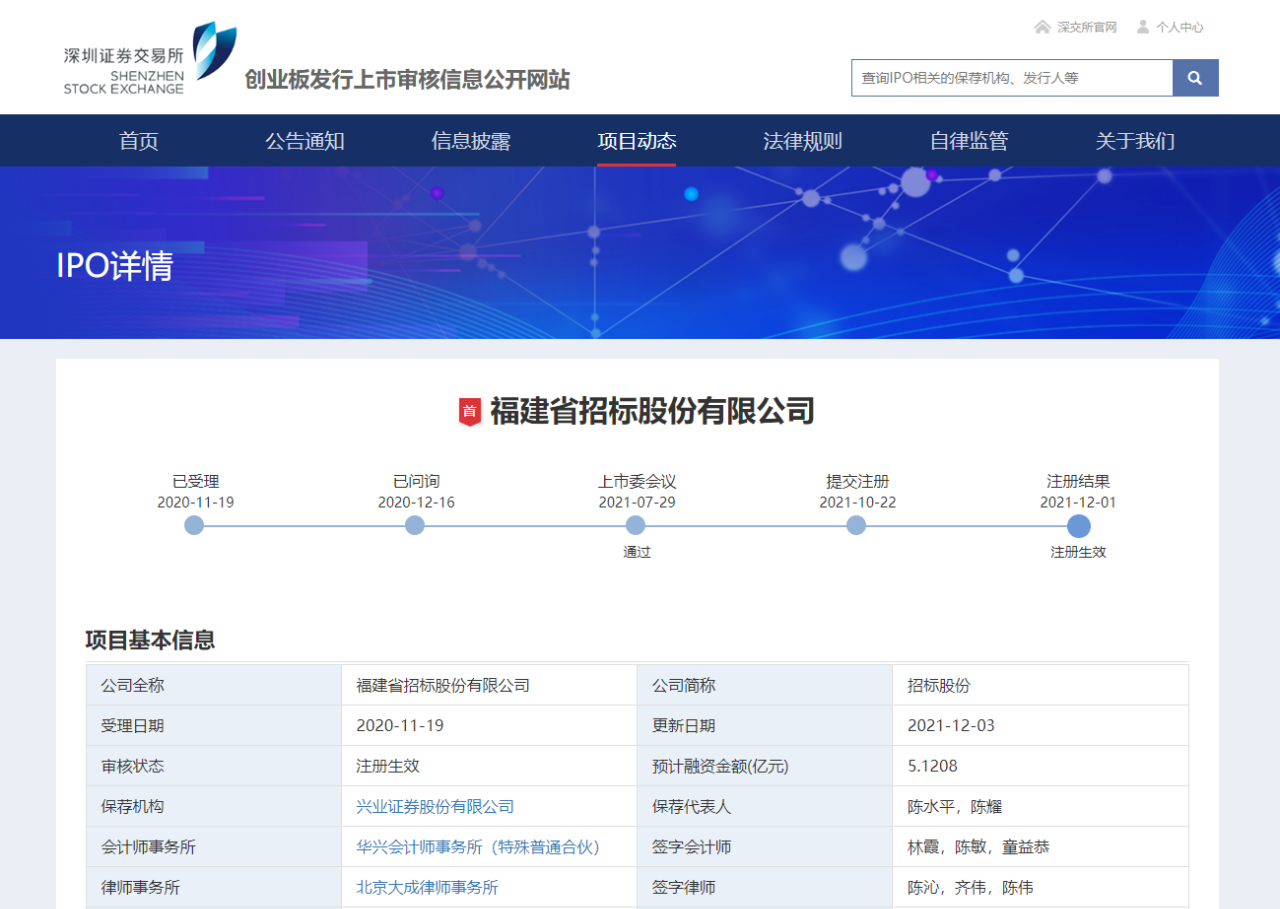
Task: Click the search magnifier button
Action: (1195, 78)
